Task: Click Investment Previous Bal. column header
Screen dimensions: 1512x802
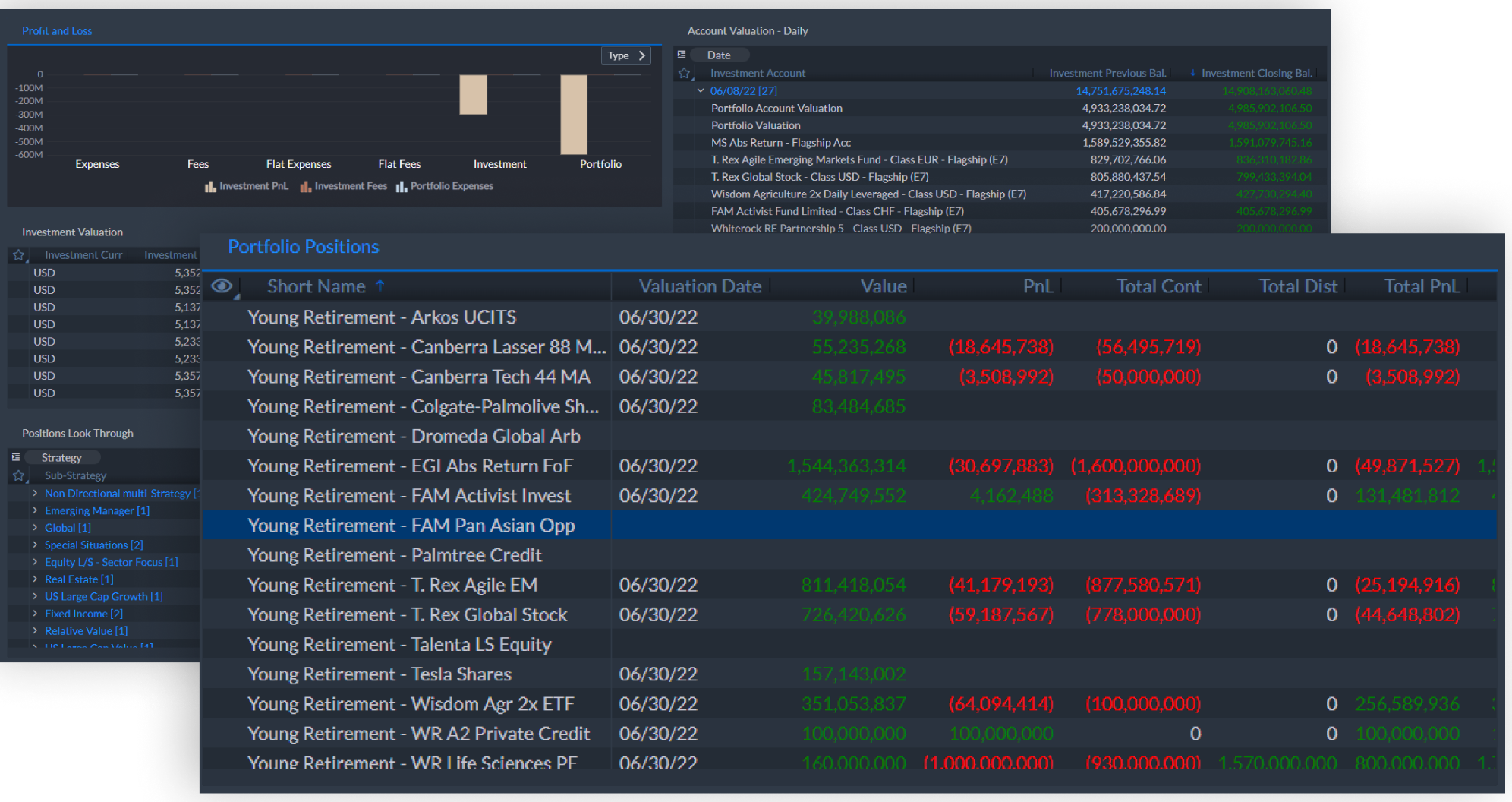Action: (x=1107, y=73)
